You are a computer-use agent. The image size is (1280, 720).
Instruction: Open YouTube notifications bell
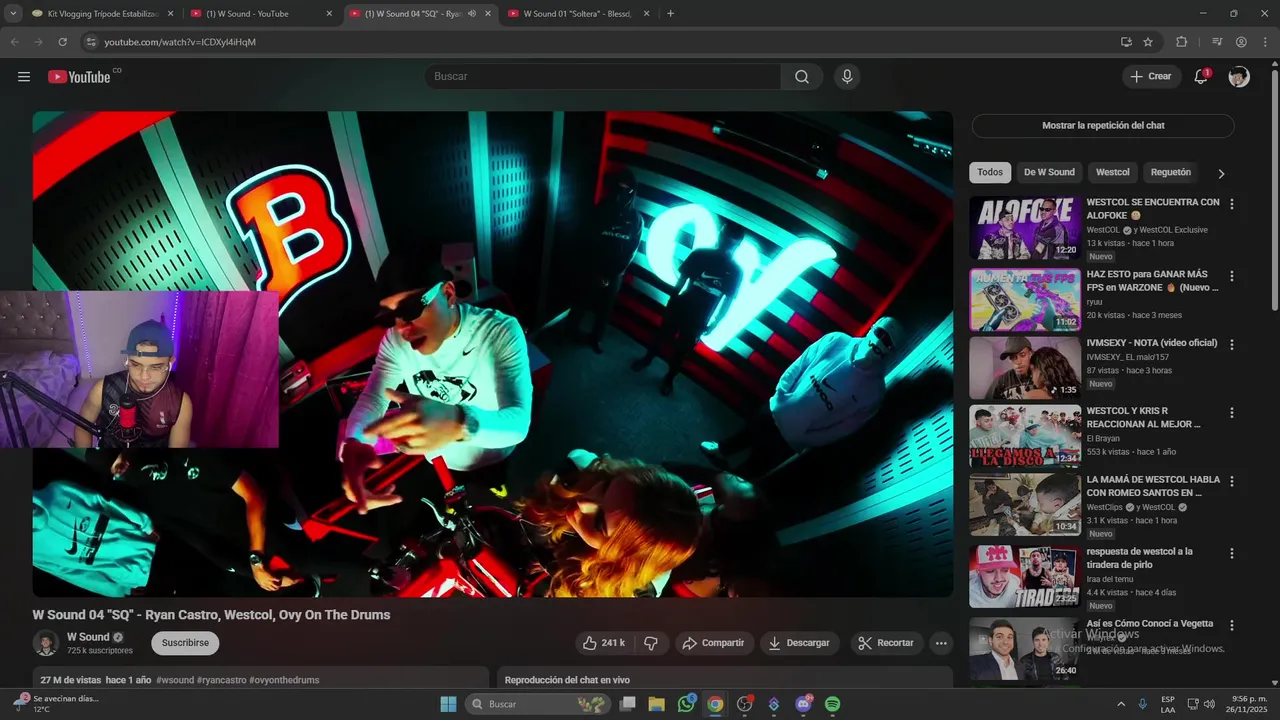click(x=1202, y=77)
